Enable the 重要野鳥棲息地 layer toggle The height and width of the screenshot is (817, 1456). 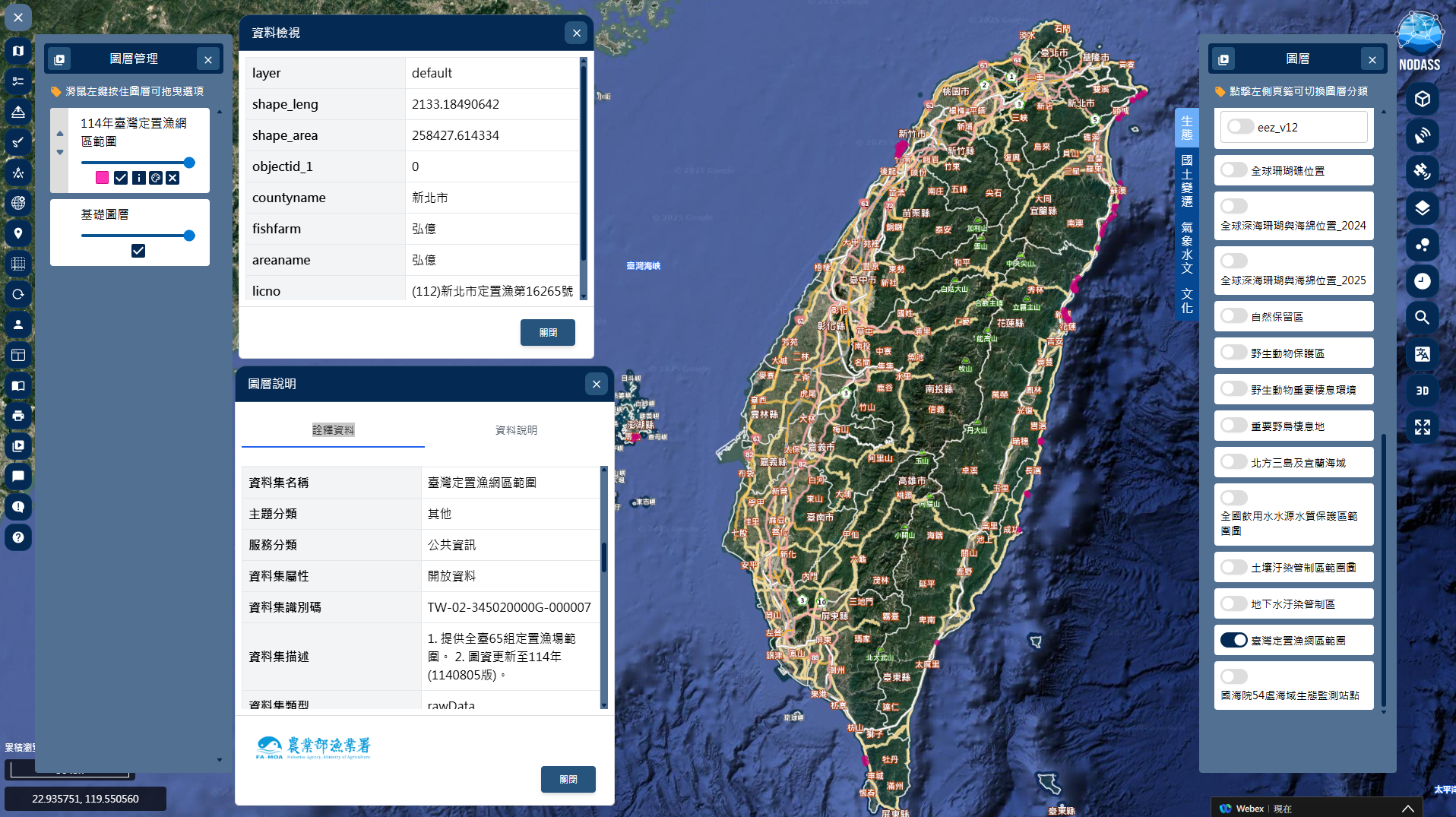[x=1234, y=426]
